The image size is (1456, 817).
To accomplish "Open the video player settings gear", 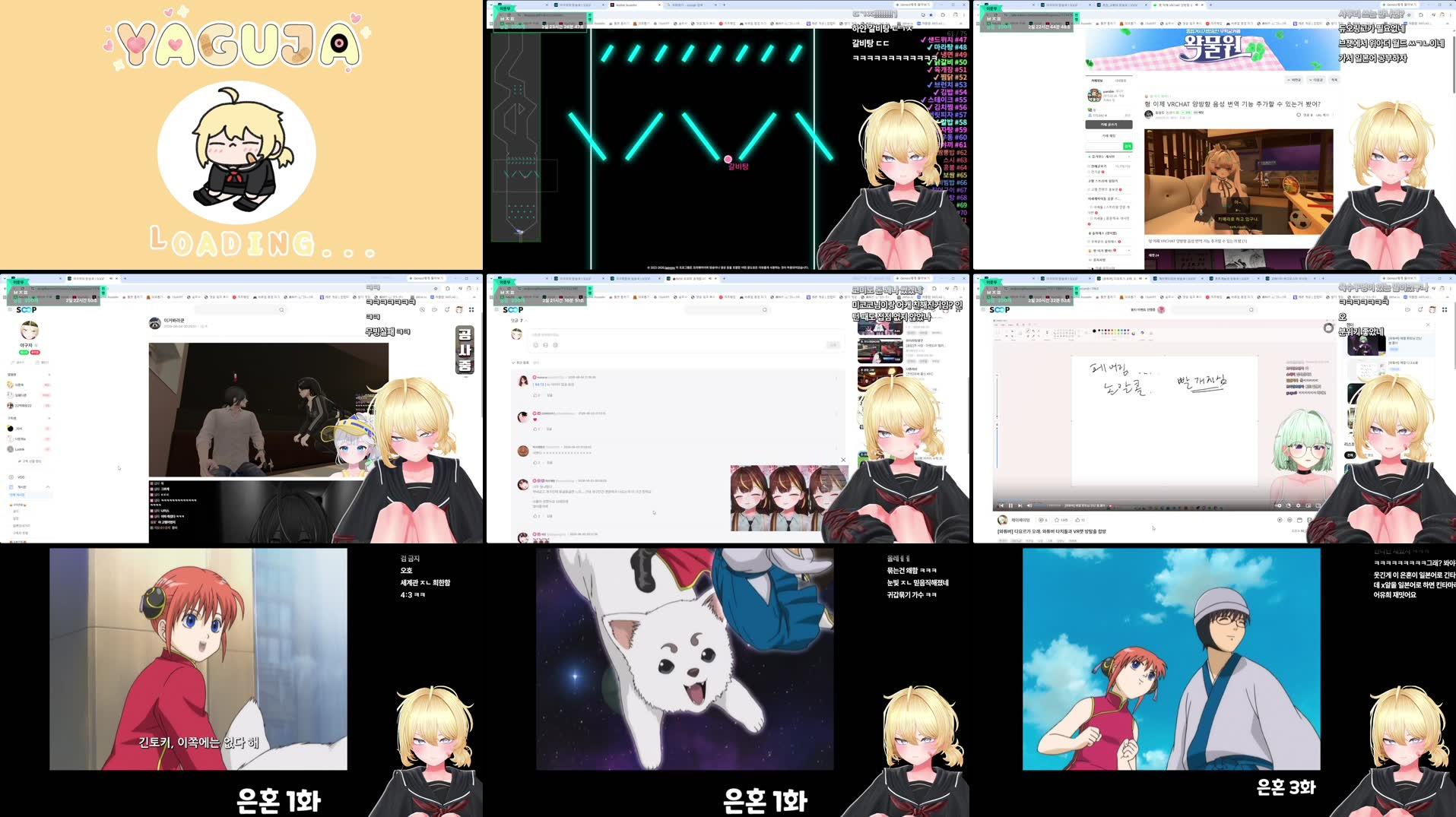I will (1299, 505).
